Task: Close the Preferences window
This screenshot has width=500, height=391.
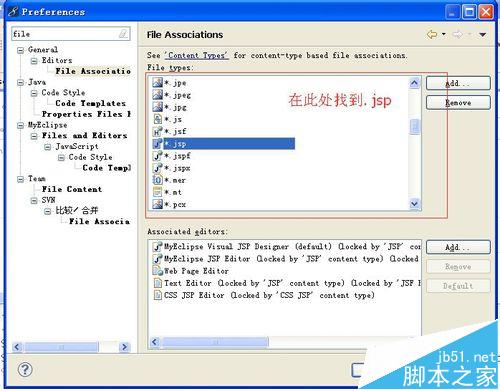Action: coord(486,12)
